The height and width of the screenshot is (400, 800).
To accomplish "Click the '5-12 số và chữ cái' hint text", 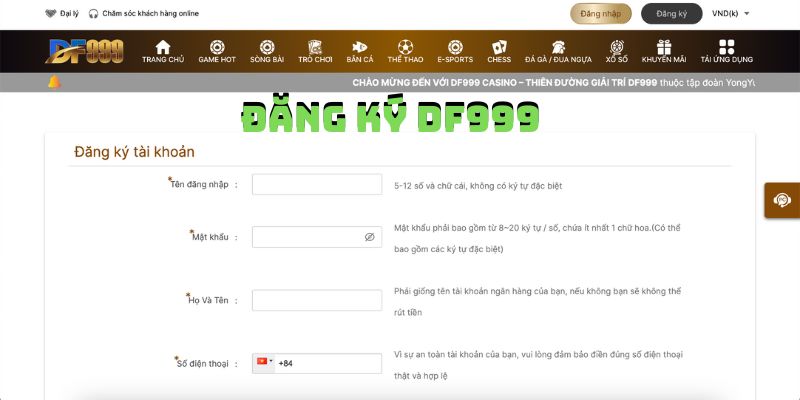I will pos(478,186).
